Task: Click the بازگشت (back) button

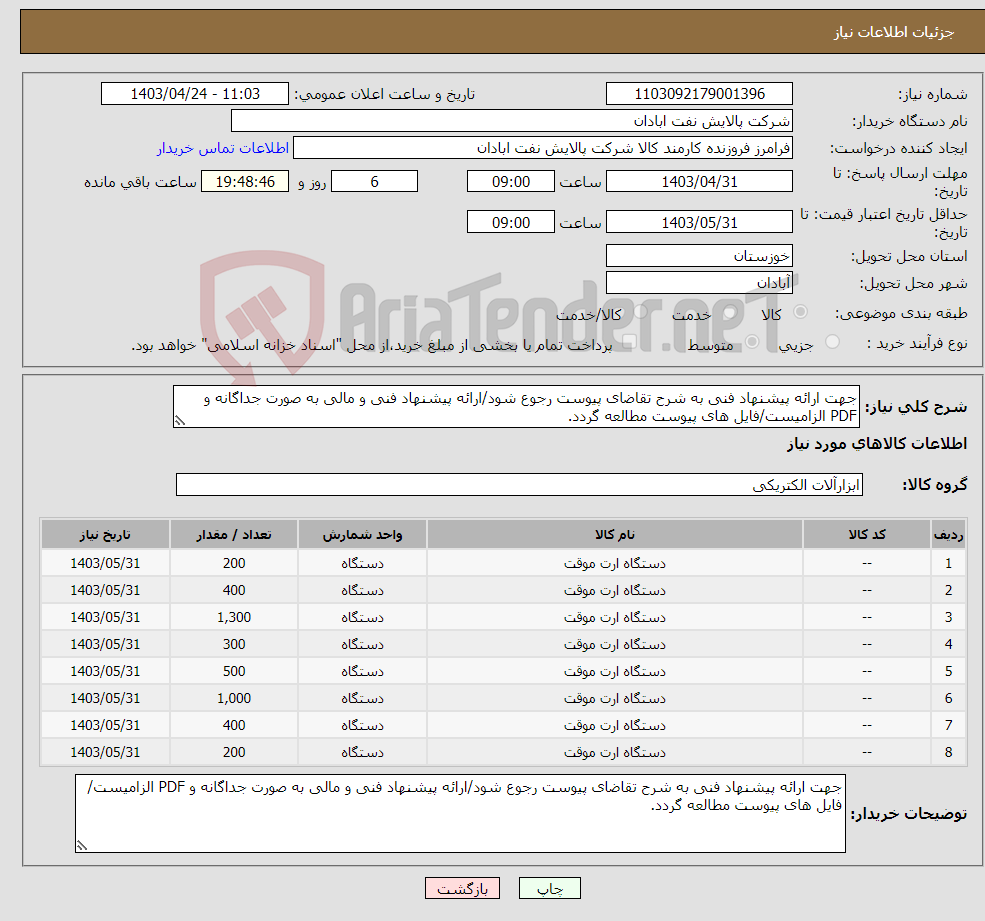Action: (462, 888)
